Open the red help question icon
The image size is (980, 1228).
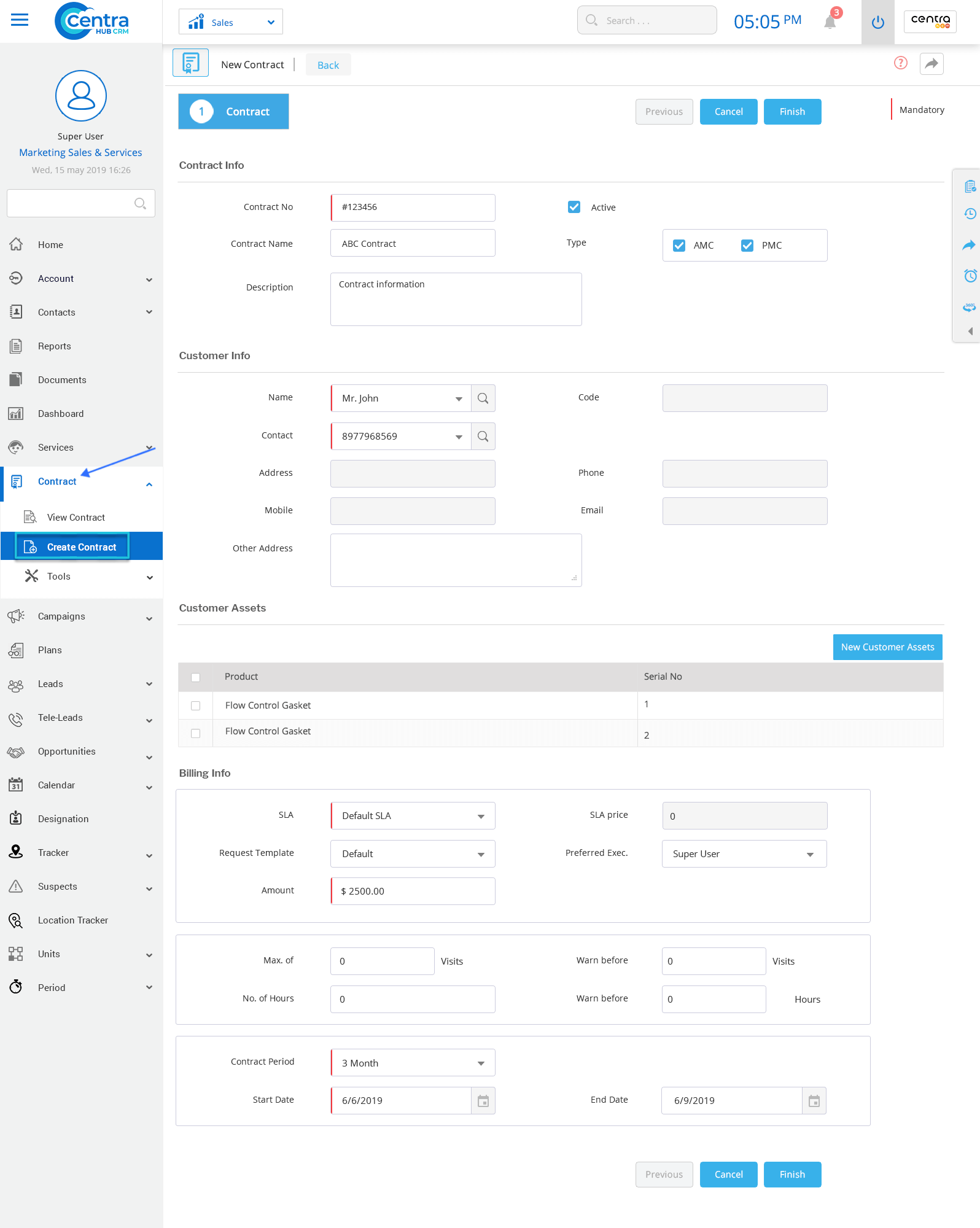pyautogui.click(x=900, y=63)
